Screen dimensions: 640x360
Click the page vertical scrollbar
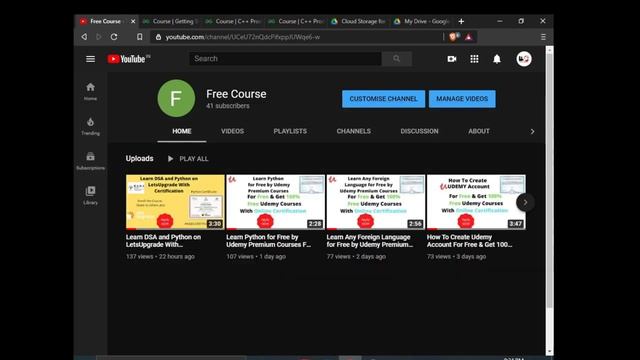coord(549,182)
